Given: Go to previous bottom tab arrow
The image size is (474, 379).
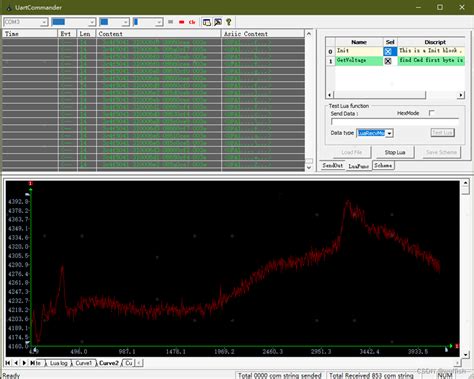Looking at the screenshot, I should (16, 363).
